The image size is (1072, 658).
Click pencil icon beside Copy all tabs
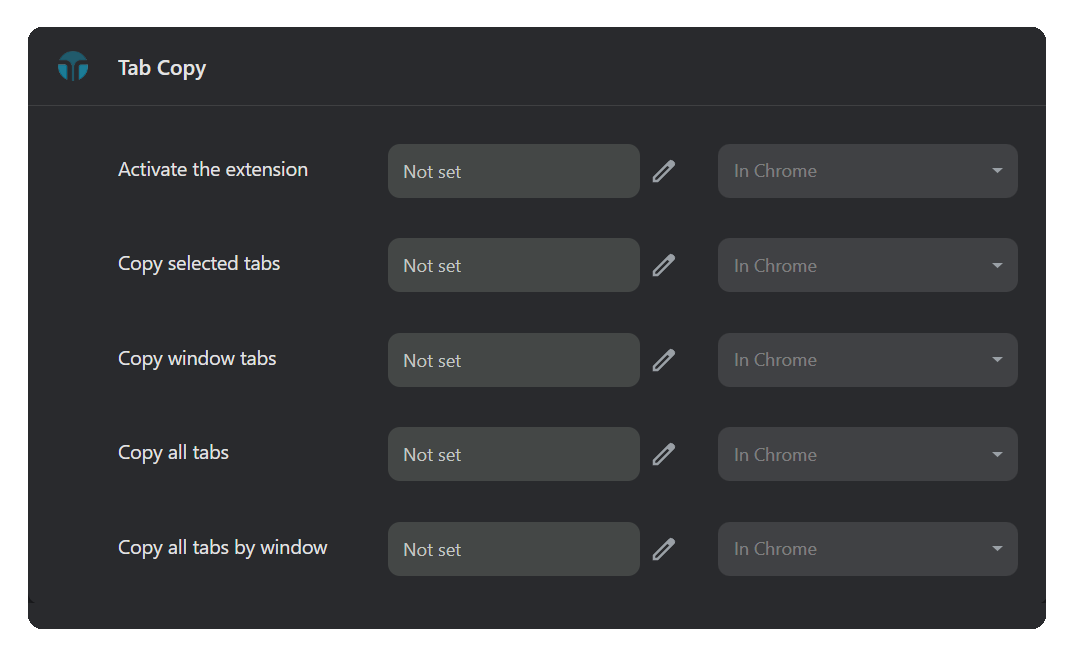click(664, 454)
